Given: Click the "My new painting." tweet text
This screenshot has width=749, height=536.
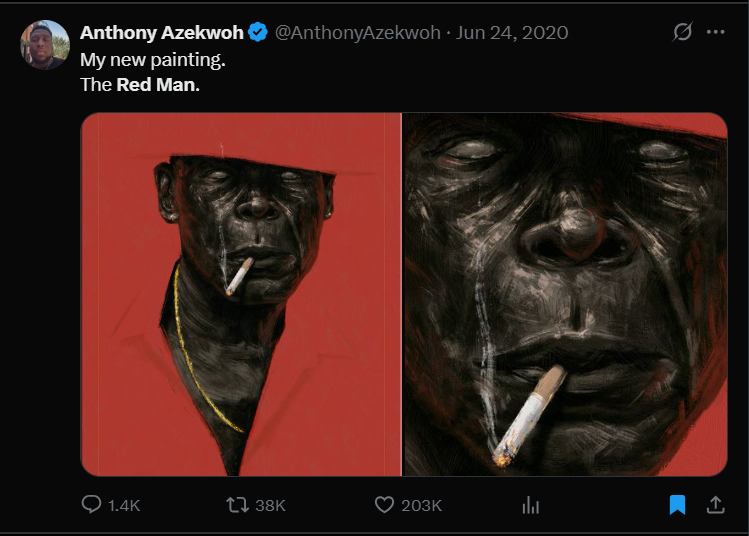Looking at the screenshot, I should 152,60.
